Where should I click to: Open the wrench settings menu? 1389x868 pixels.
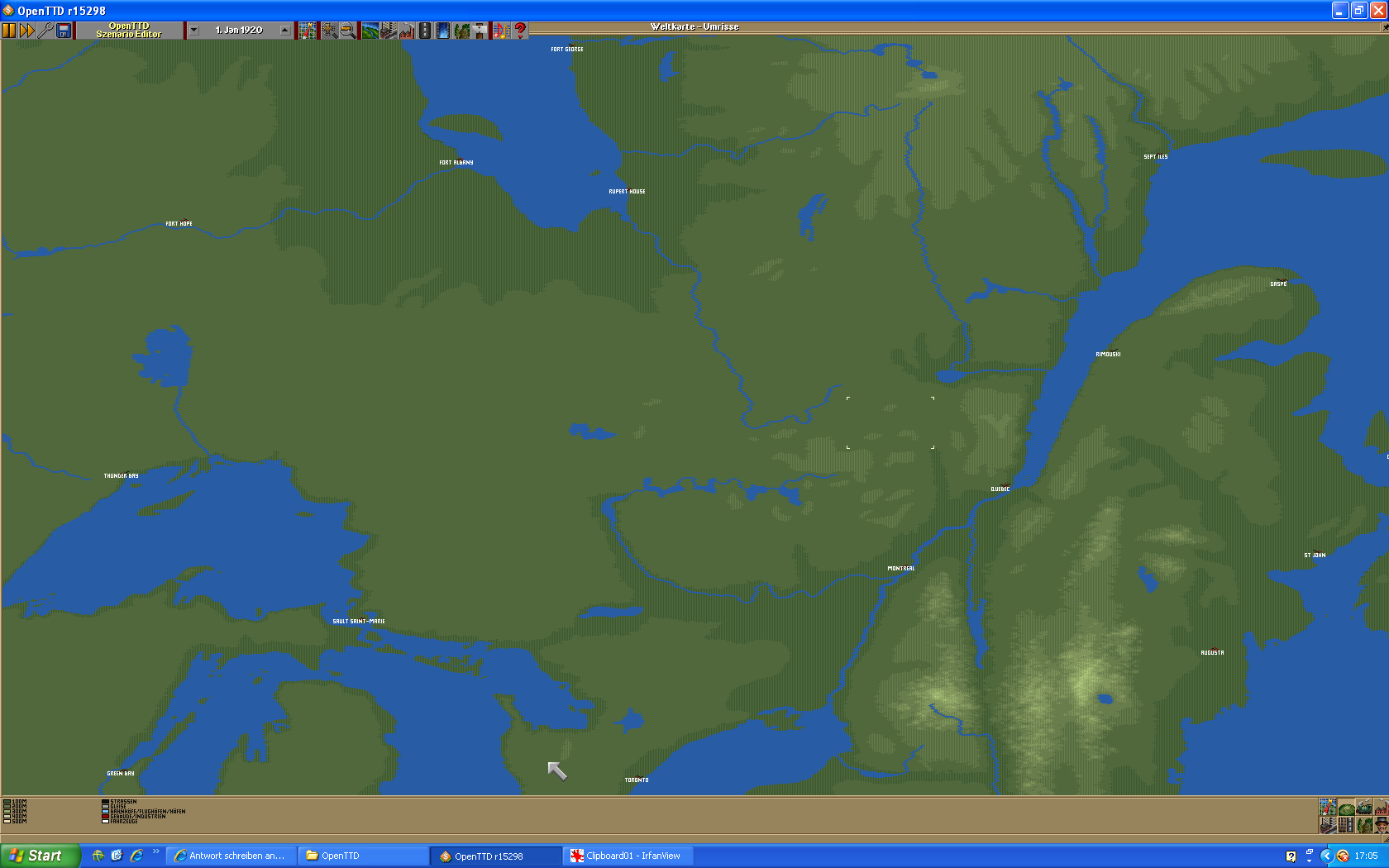point(45,31)
